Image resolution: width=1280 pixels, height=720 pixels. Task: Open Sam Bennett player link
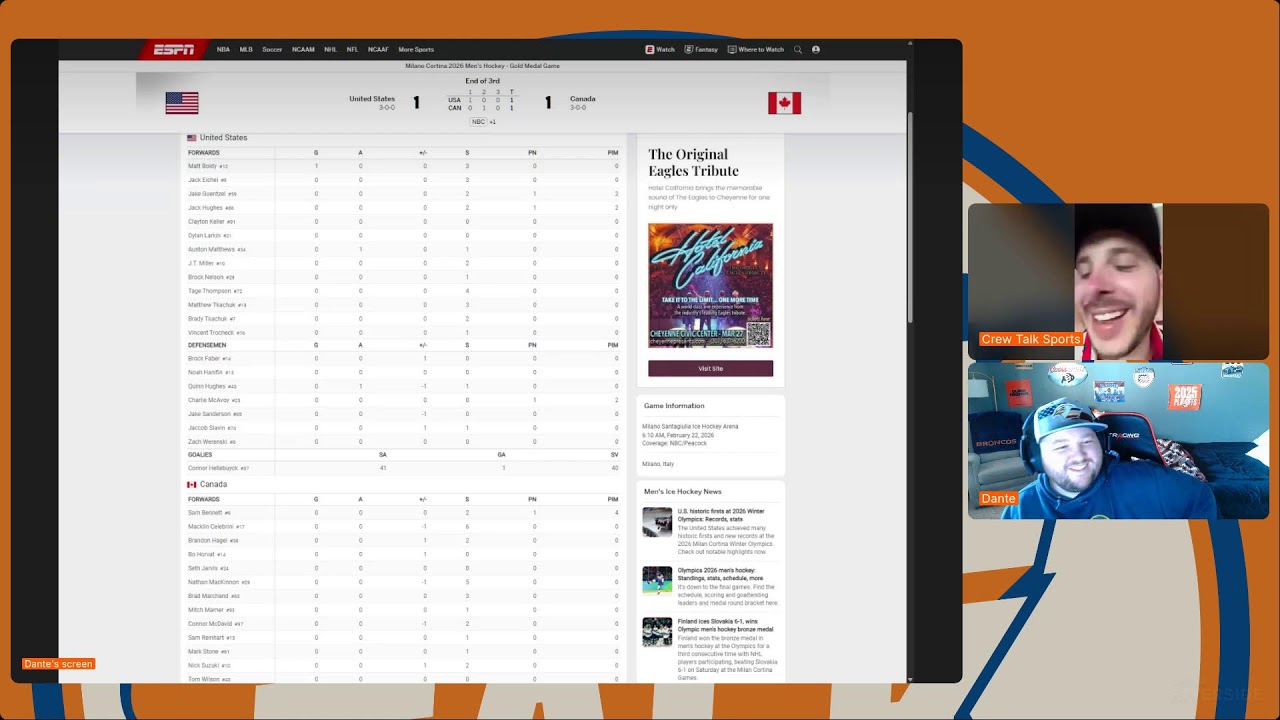[205, 513]
